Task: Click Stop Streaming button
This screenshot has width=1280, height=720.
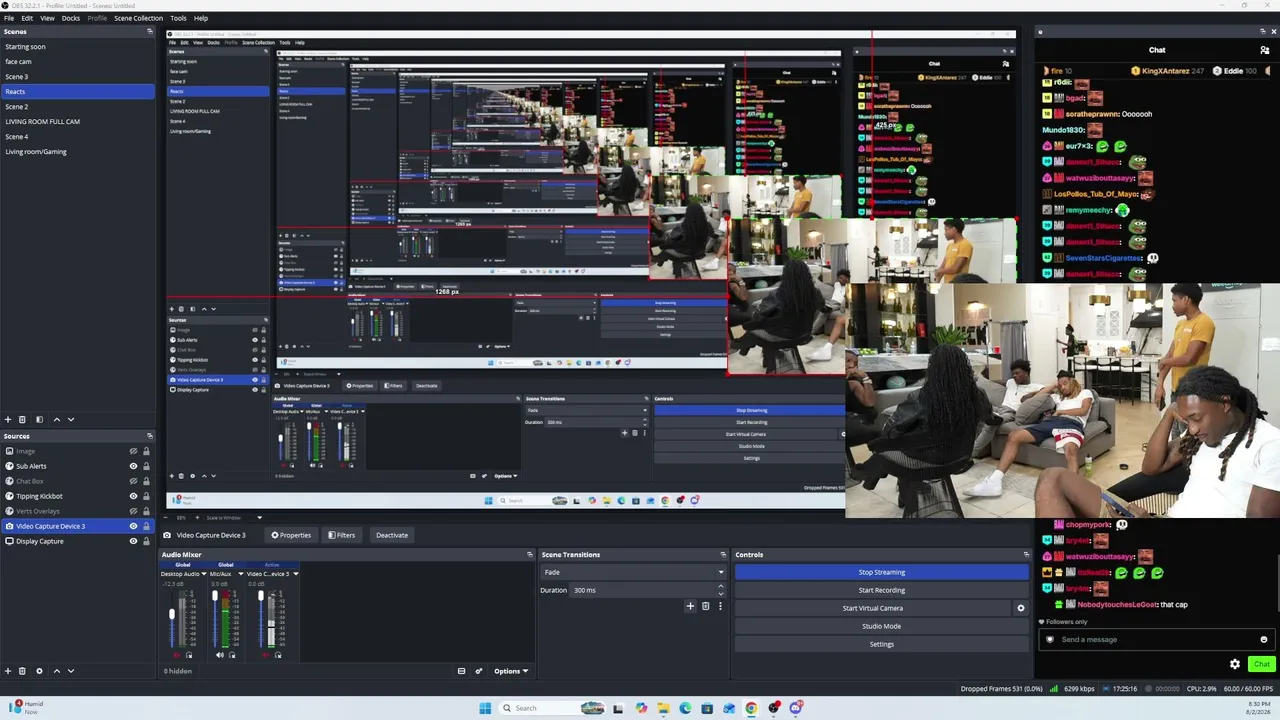Action: pos(881,572)
